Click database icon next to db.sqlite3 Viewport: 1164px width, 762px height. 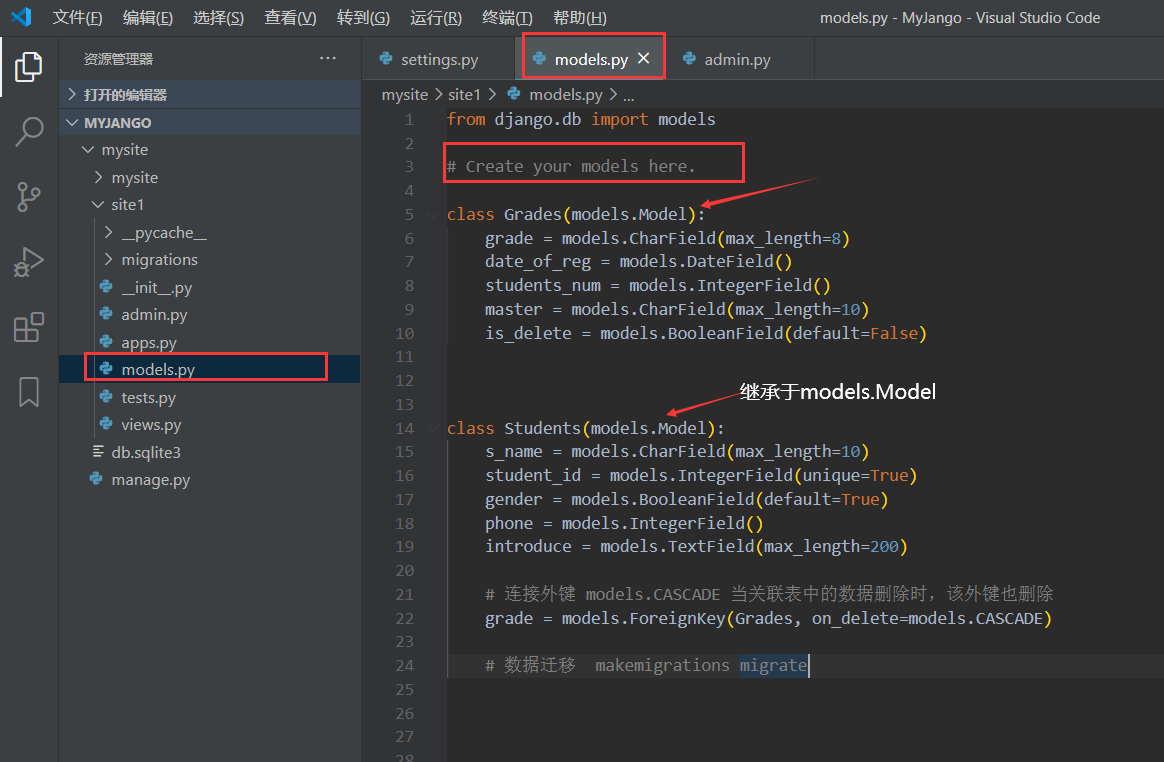coord(98,451)
